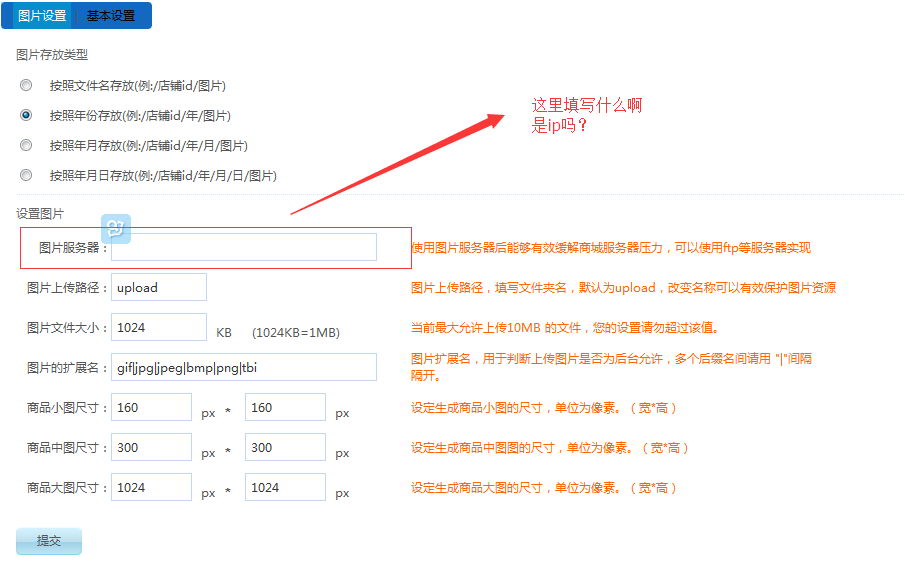Click 商品中图尺寸 height field

(285, 447)
